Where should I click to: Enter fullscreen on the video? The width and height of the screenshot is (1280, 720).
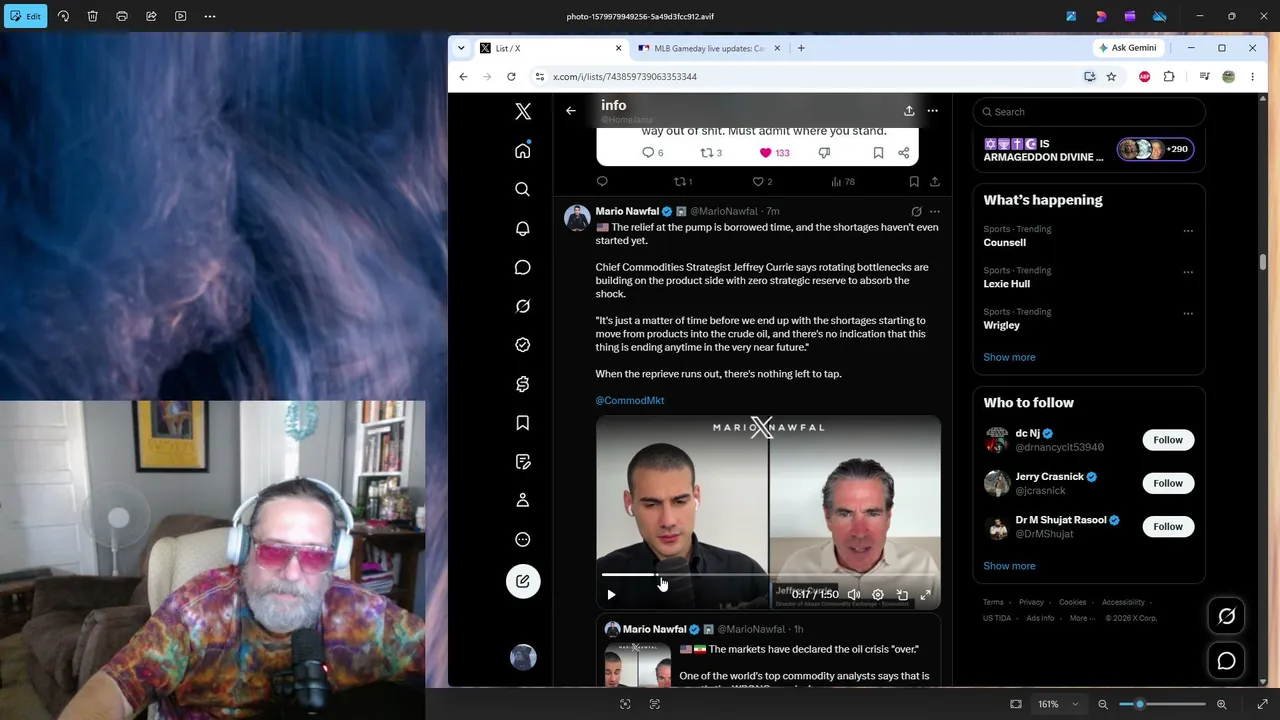926,595
